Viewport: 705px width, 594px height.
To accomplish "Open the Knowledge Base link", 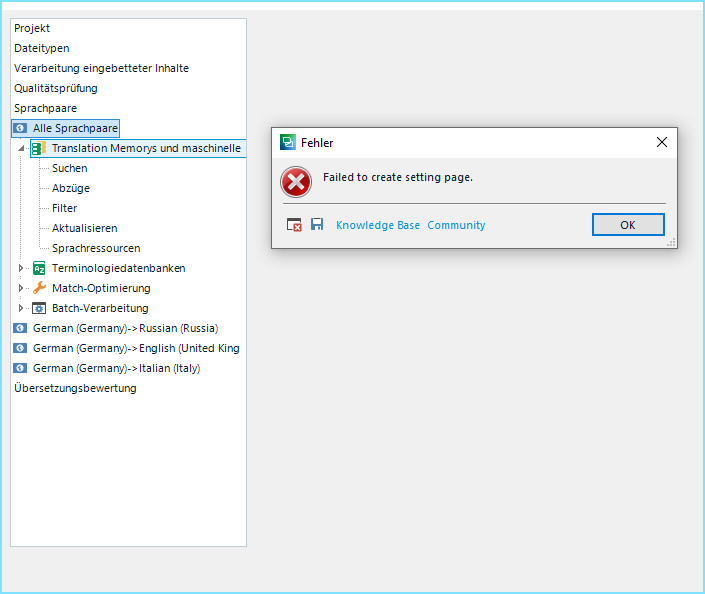I will (x=378, y=225).
